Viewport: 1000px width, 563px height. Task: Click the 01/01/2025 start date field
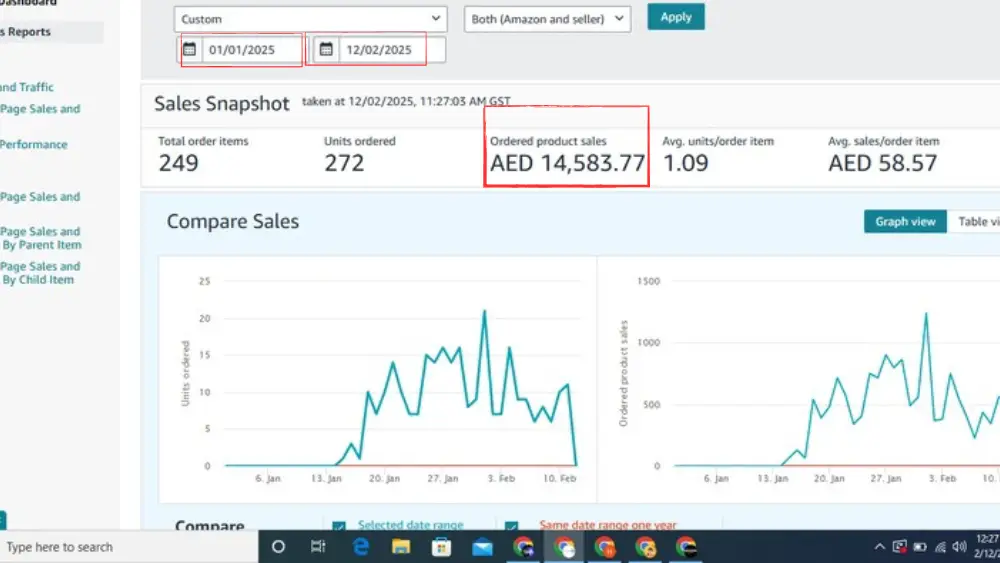click(253, 50)
